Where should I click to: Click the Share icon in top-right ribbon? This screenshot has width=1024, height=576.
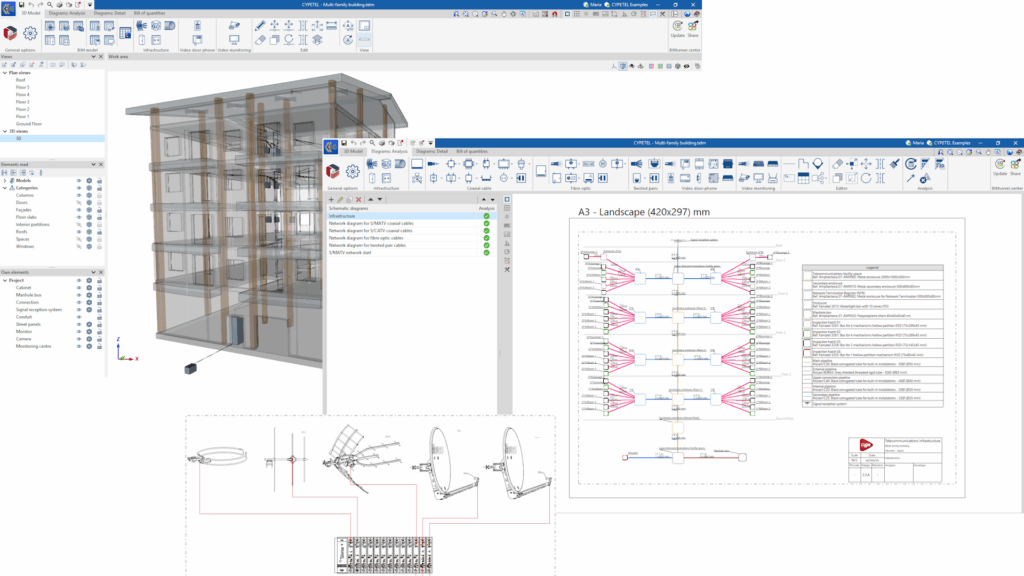point(693,27)
